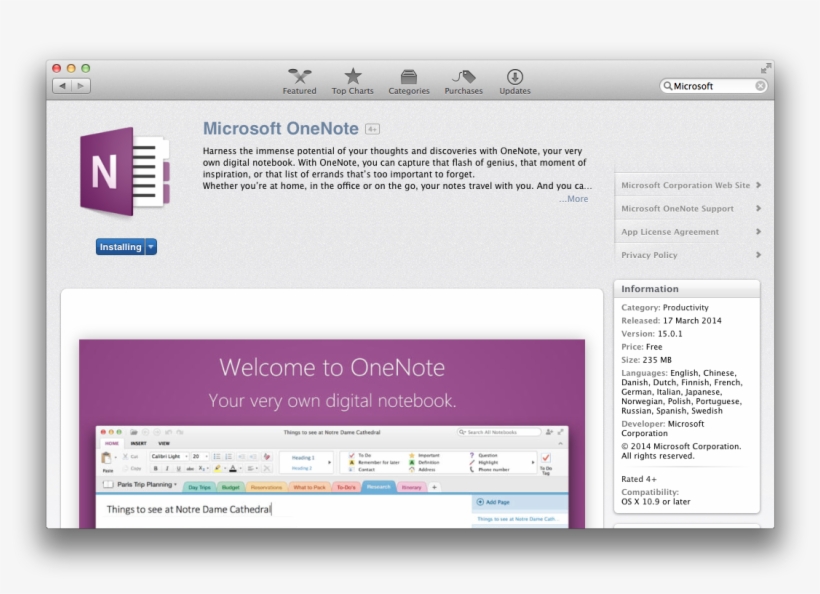Open Top Charts star icon
This screenshot has width=820, height=594.
coord(353,77)
